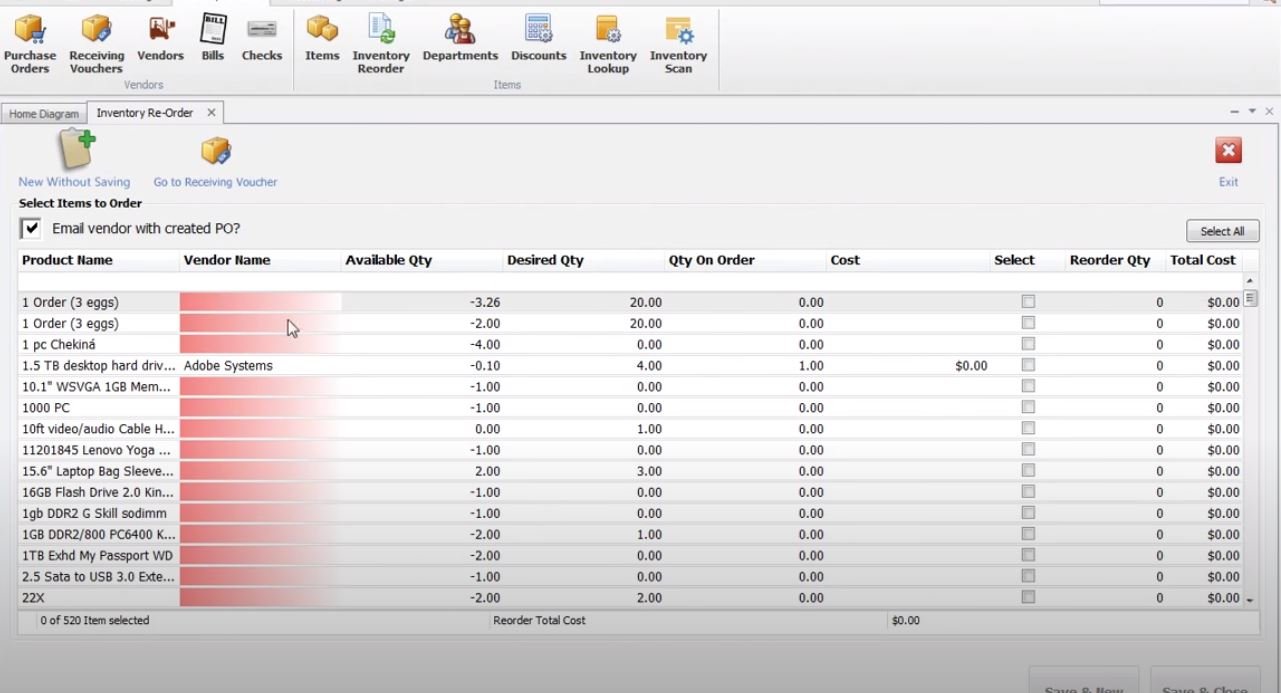The image size is (1281, 693).
Task: Sort by Qty On Order column header
Action: click(x=746, y=260)
